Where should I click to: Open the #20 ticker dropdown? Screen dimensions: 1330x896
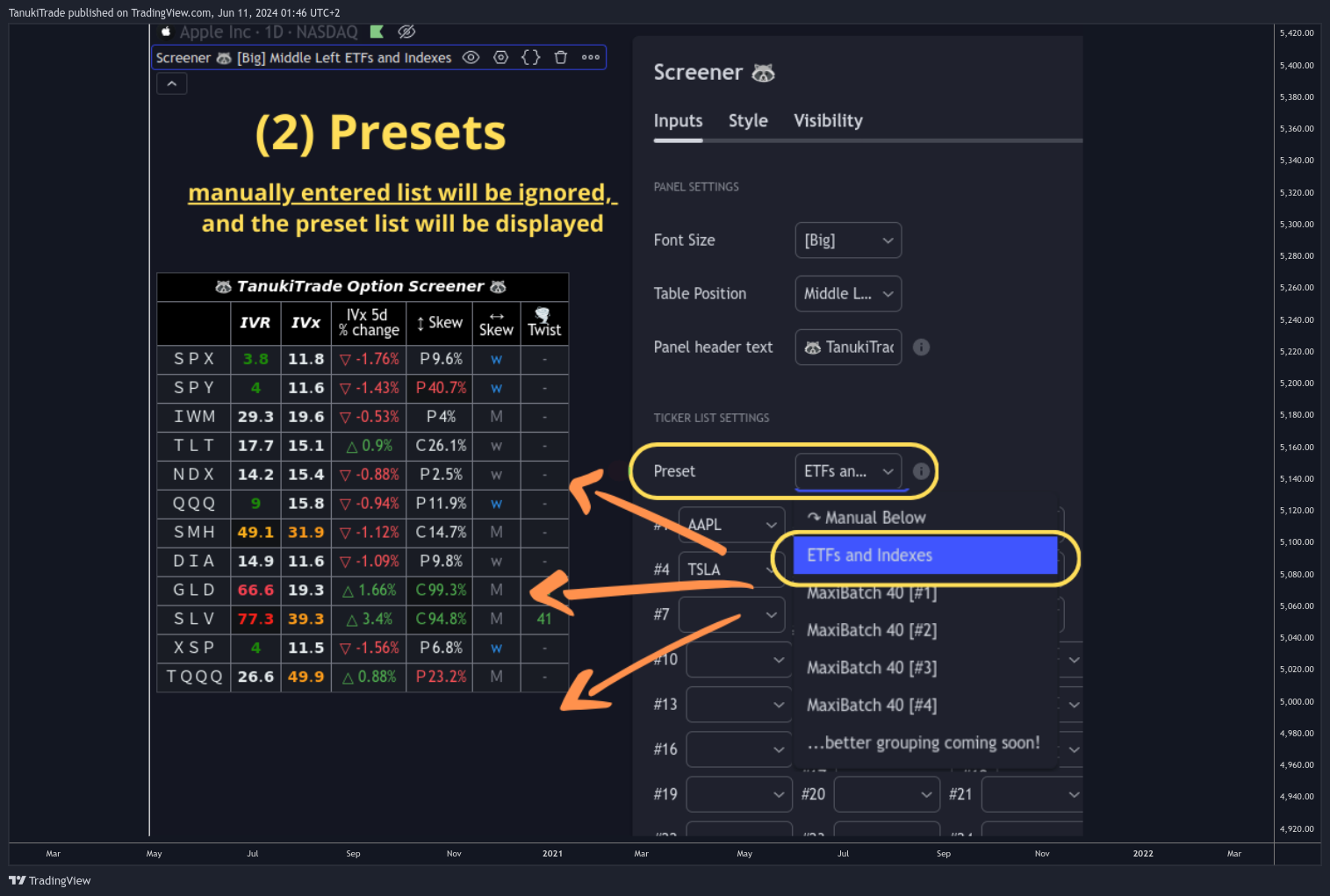(887, 794)
